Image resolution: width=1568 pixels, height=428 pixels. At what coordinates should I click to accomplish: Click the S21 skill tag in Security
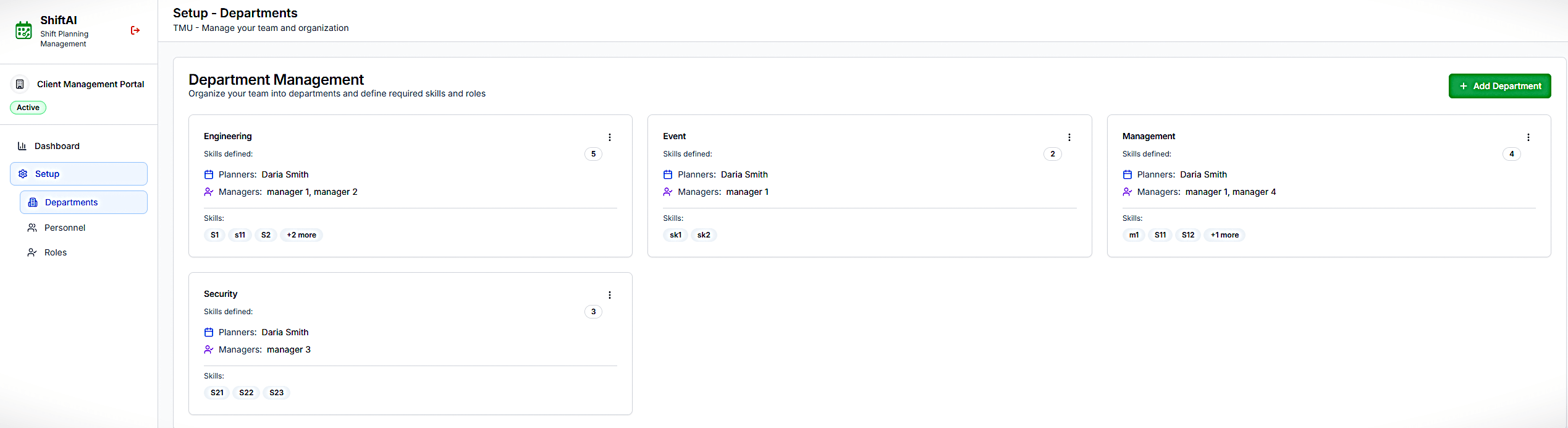(217, 393)
